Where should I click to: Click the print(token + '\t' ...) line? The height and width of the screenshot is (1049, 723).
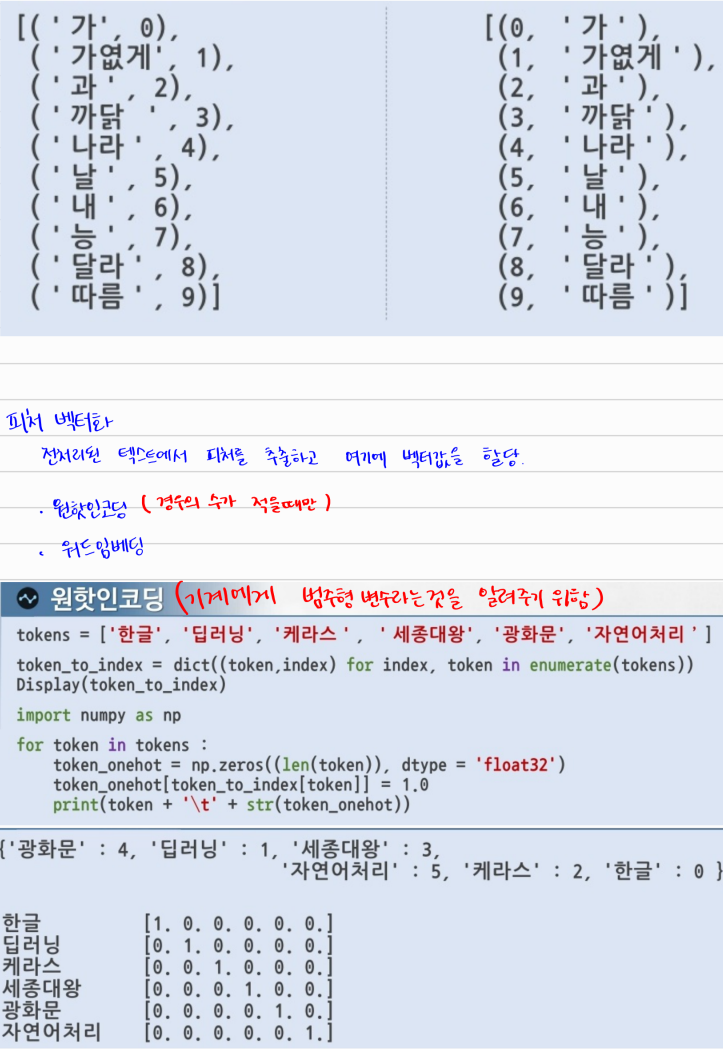pos(231,804)
